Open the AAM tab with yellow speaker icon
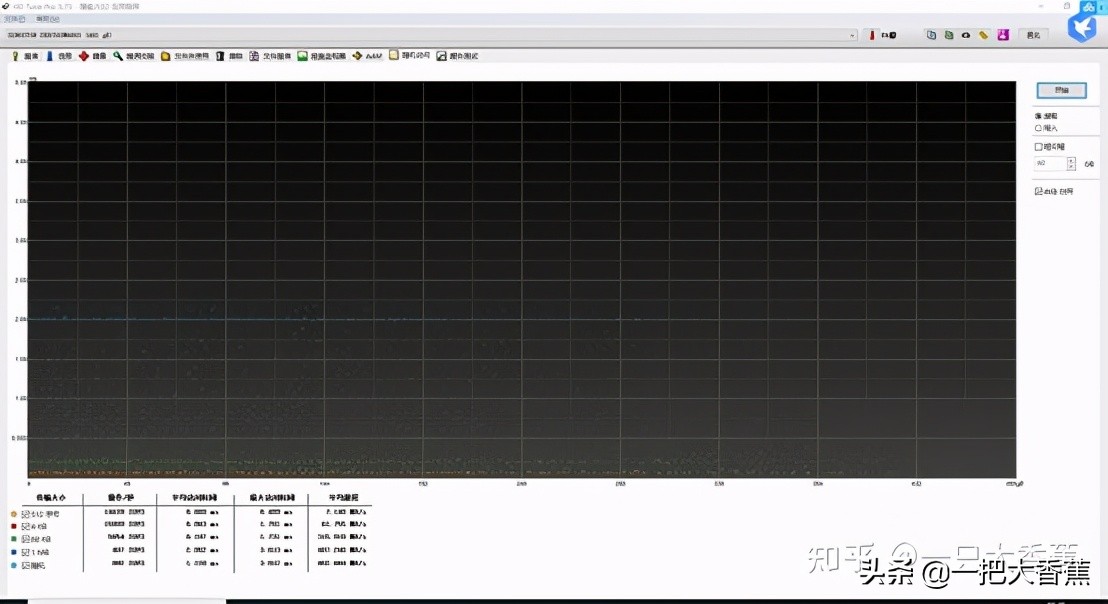This screenshot has height=604, width=1108. pyautogui.click(x=367, y=56)
